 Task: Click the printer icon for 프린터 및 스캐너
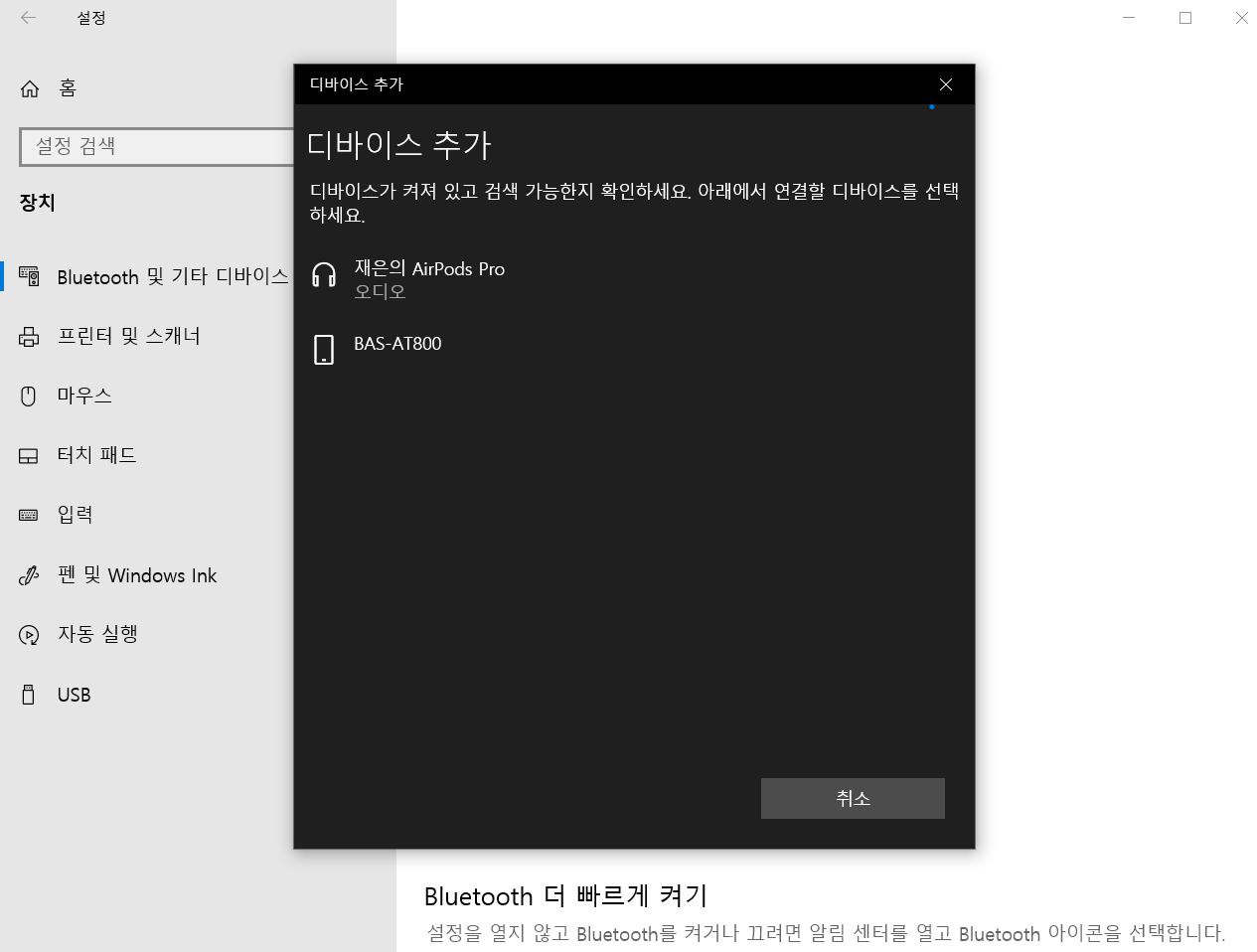click(29, 336)
